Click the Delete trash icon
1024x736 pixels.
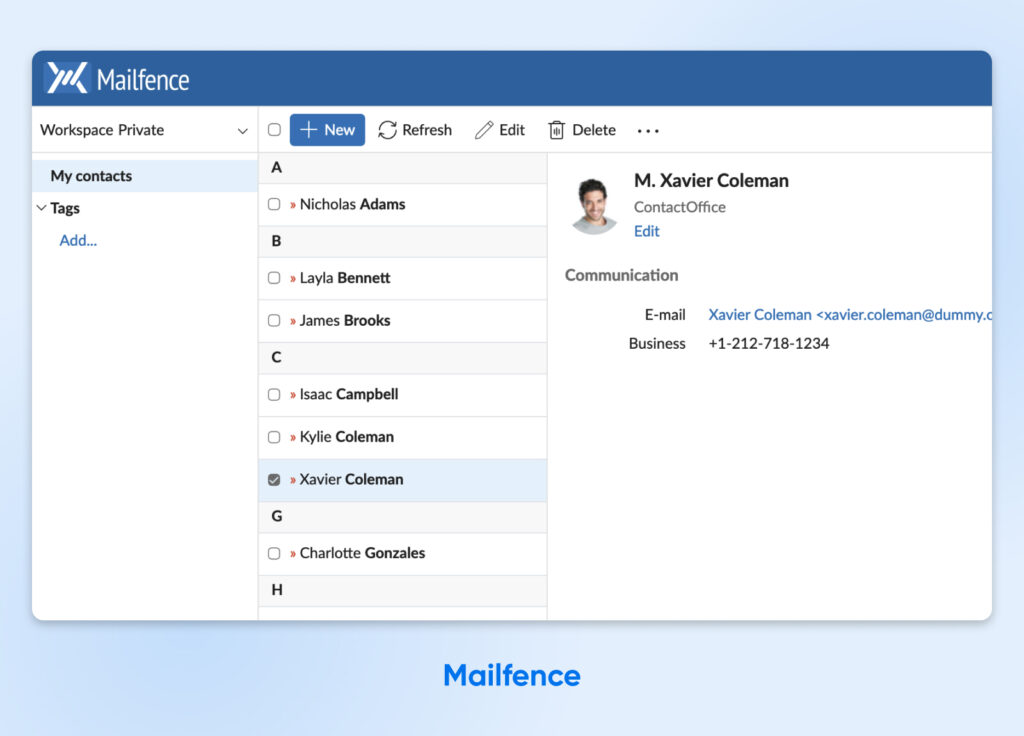point(556,130)
